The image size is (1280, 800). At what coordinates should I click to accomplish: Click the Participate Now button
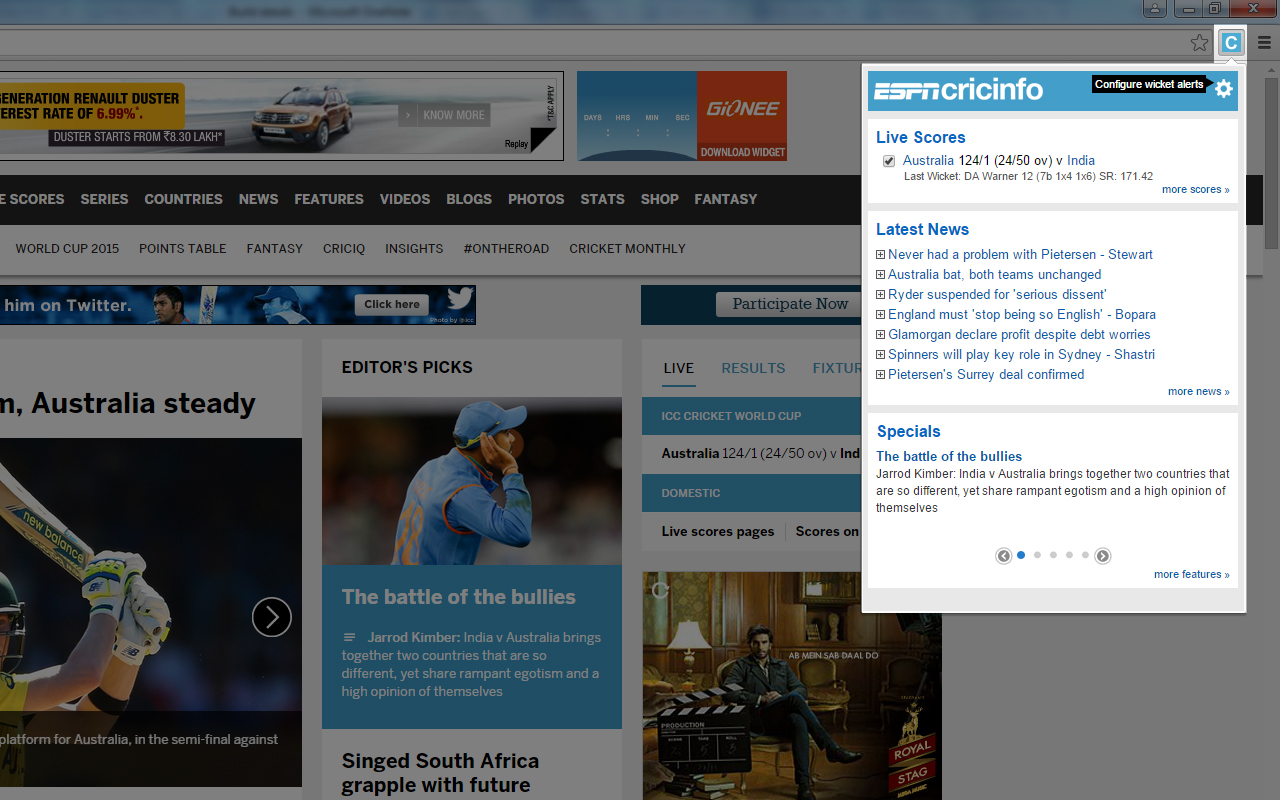pyautogui.click(x=790, y=304)
